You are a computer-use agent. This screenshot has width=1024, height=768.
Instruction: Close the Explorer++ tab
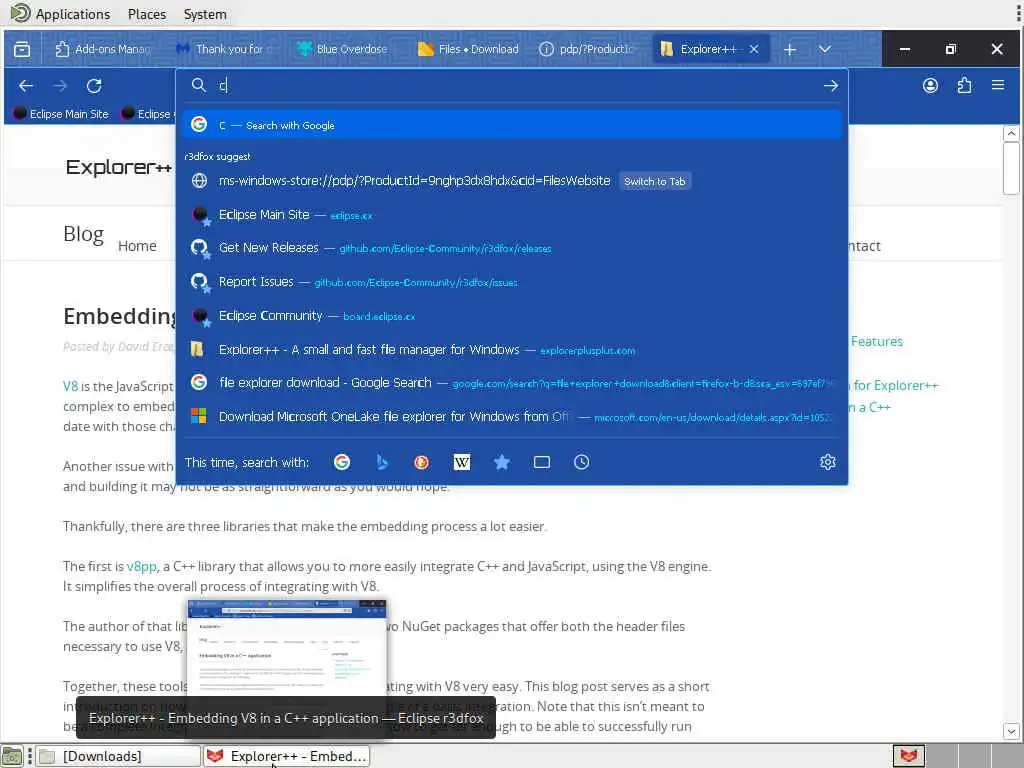click(x=754, y=49)
